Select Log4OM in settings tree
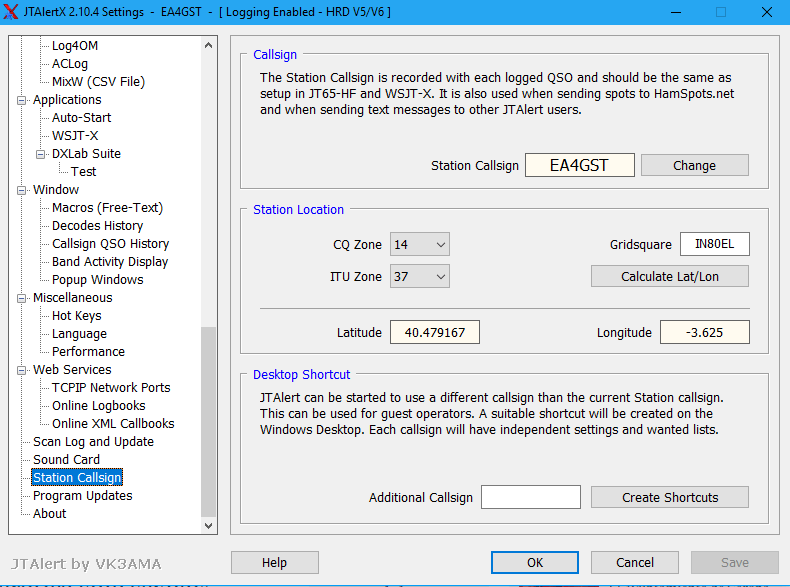The height and width of the screenshot is (587, 790). (75, 46)
